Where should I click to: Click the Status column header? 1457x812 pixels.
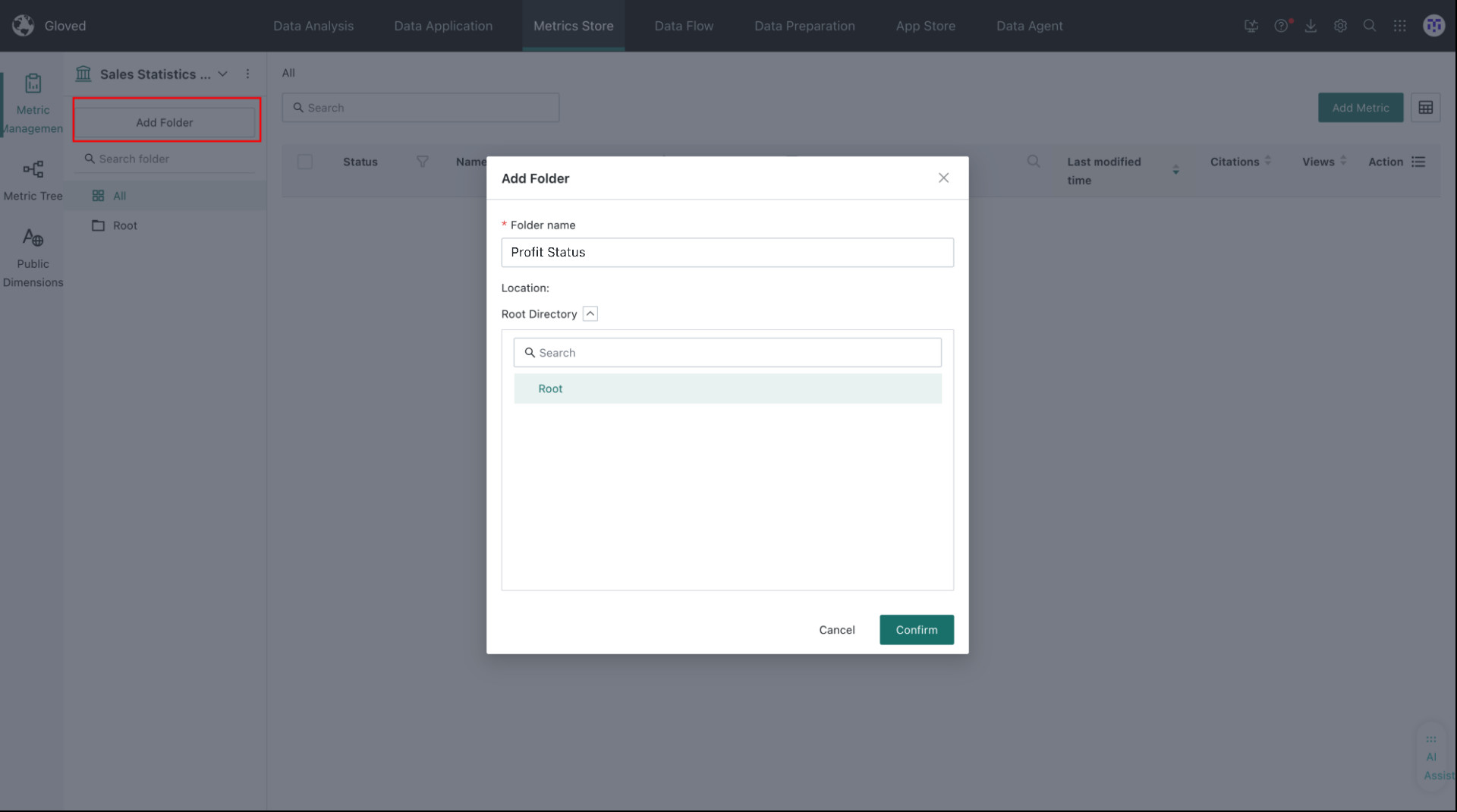360,162
